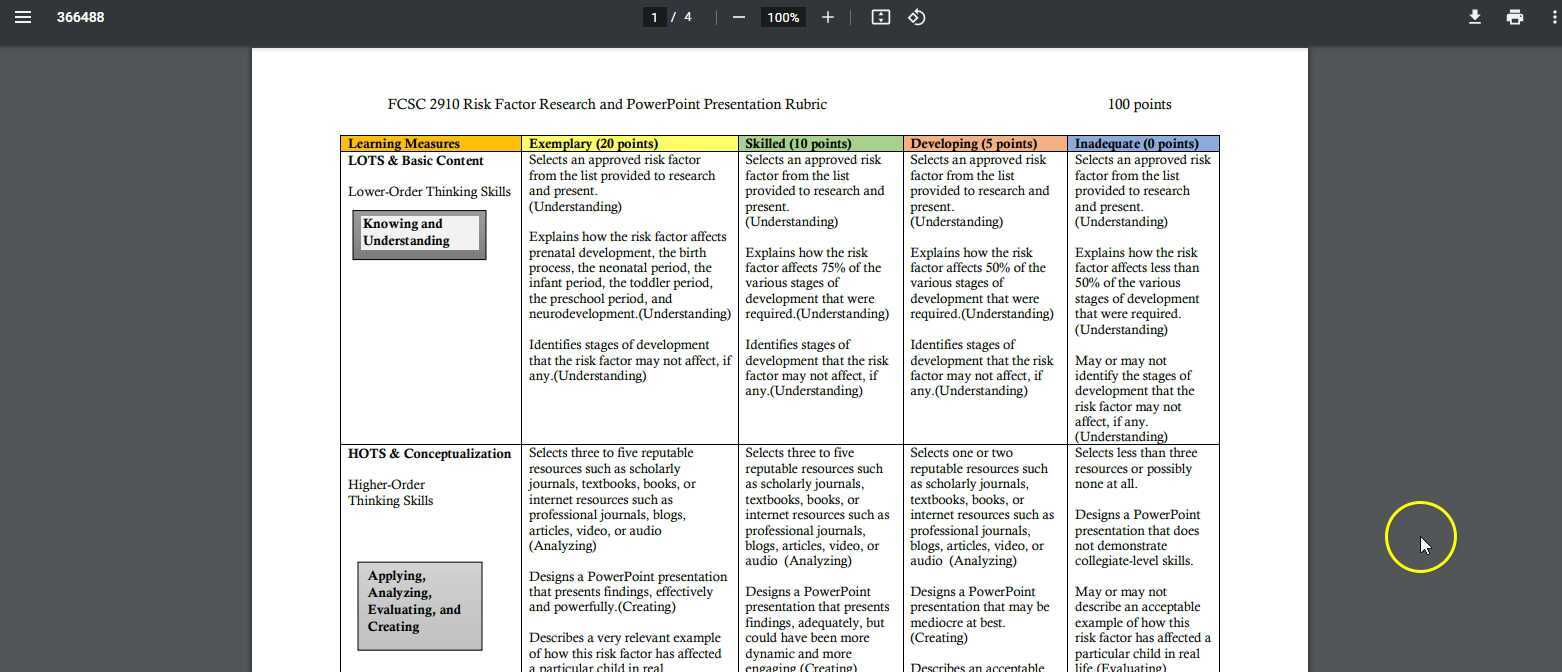The width and height of the screenshot is (1562, 672).
Task: Click the page number input field
Action: (x=654, y=17)
